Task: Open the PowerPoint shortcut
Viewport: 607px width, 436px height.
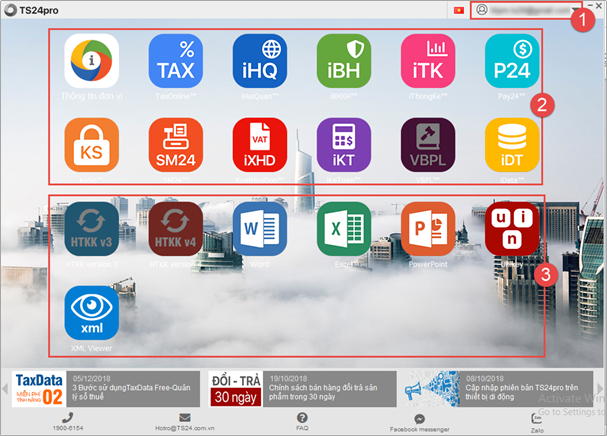Action: coord(428,229)
